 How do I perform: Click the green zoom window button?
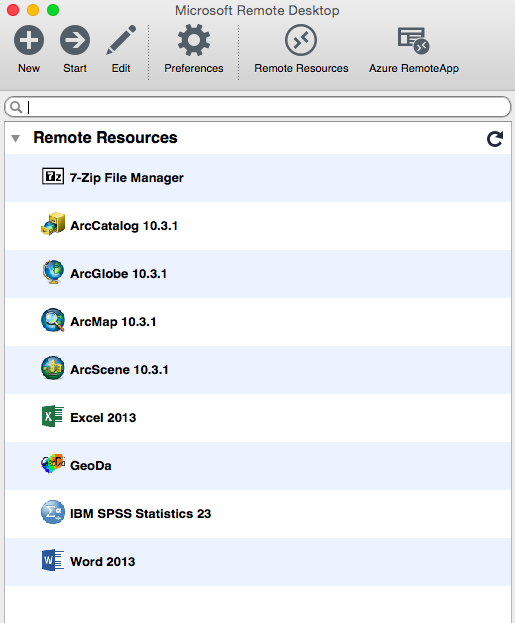coord(53,10)
